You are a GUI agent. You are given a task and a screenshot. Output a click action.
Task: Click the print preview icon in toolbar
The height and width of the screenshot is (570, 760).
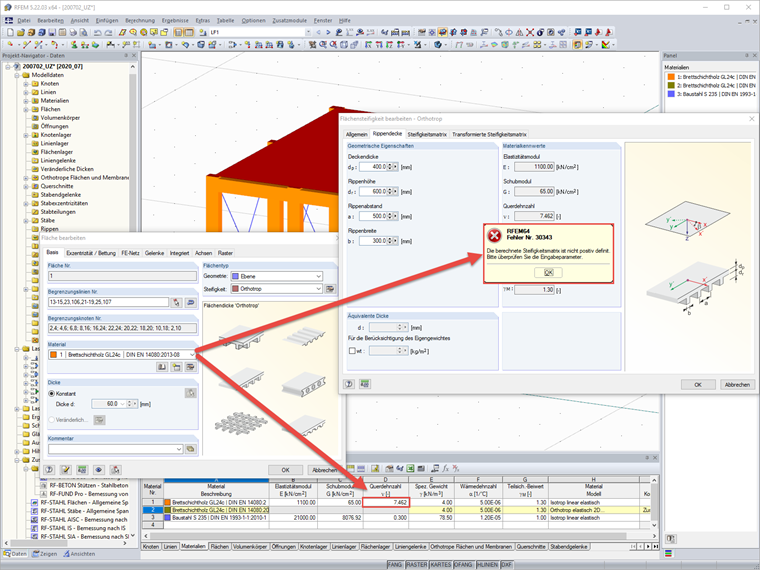(x=83, y=32)
